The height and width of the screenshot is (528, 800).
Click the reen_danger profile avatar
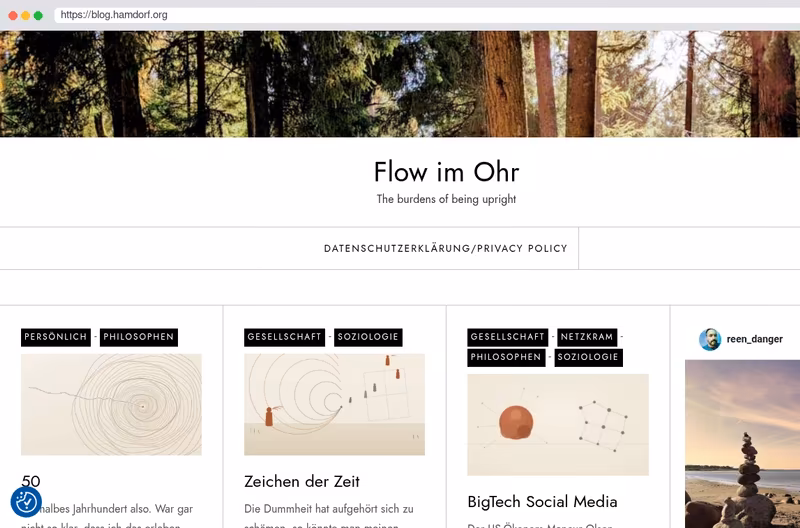(710, 339)
